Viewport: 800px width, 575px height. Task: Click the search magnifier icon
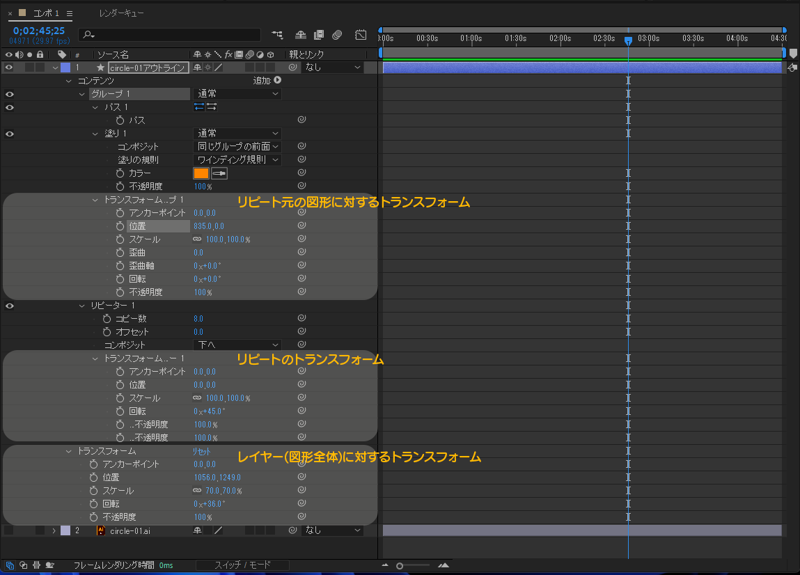pyautogui.click(x=89, y=35)
